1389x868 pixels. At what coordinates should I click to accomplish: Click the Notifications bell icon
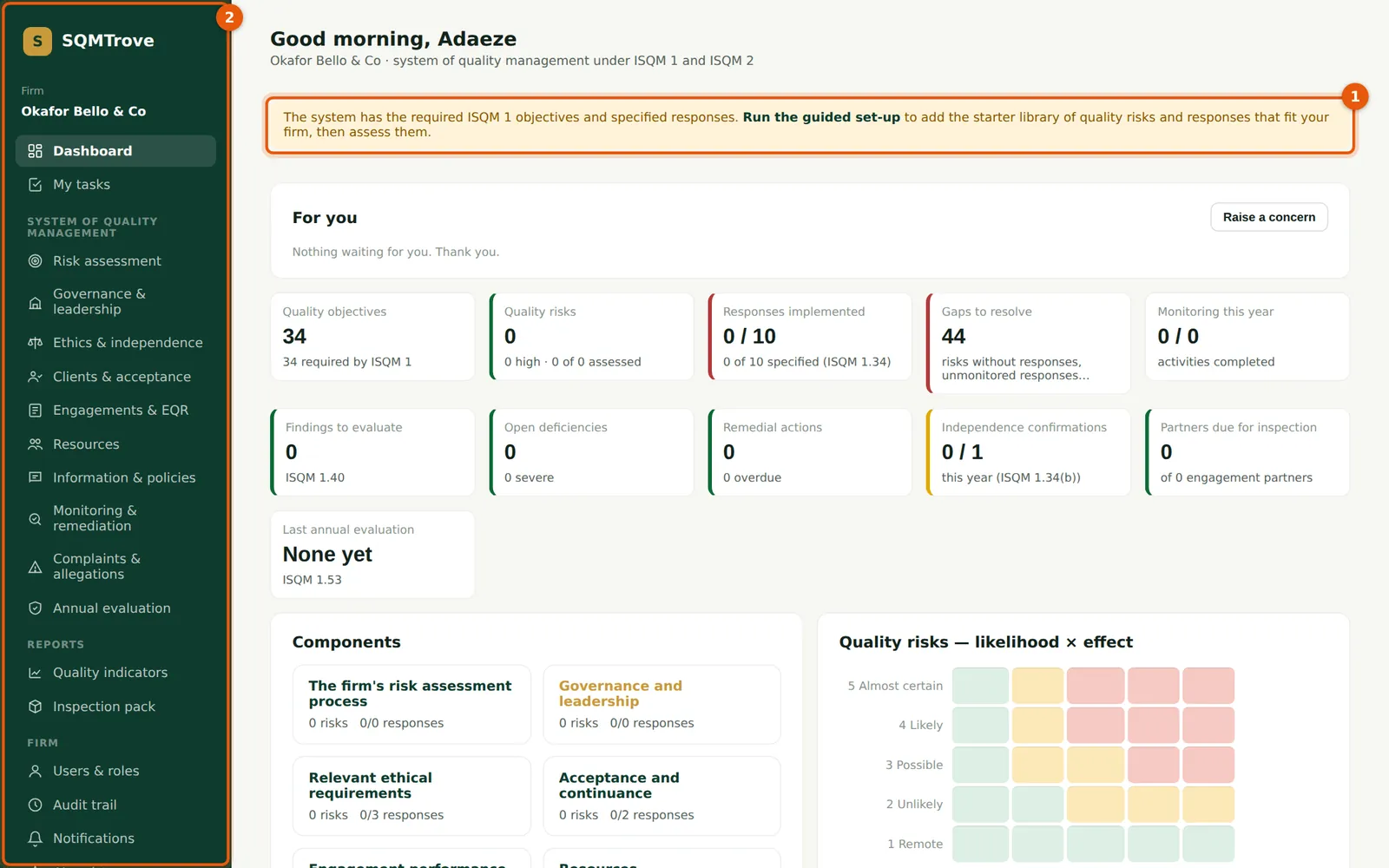pos(35,838)
